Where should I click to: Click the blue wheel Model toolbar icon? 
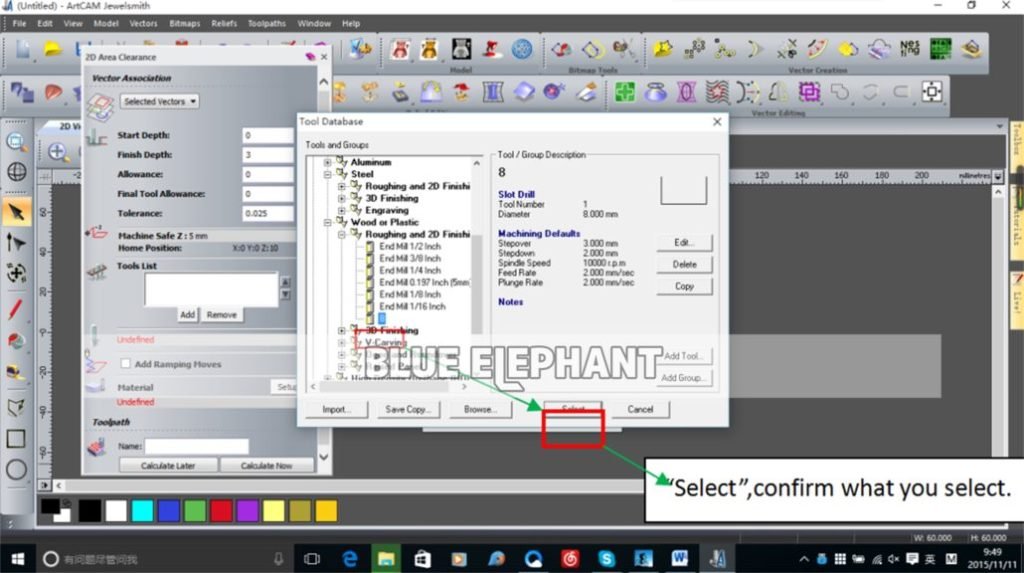[522, 49]
